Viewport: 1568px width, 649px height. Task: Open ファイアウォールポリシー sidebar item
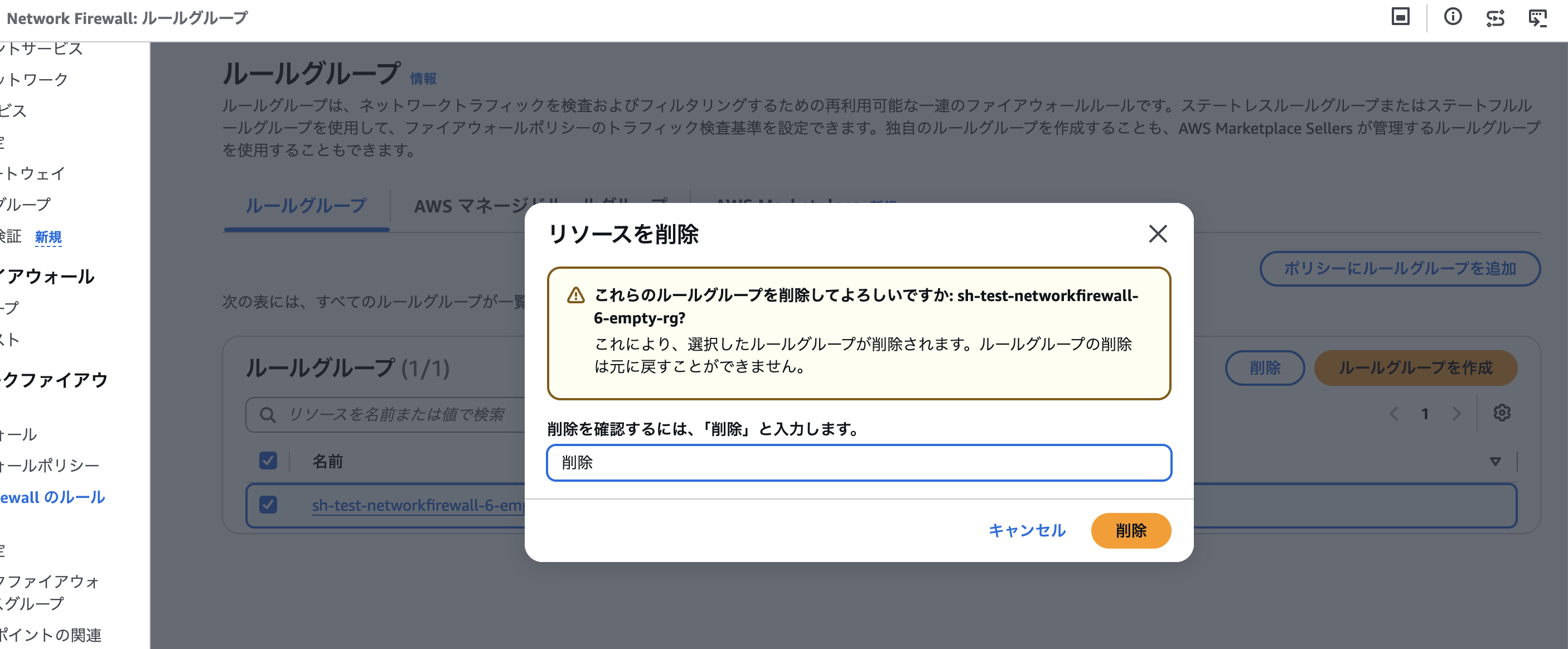click(x=49, y=466)
